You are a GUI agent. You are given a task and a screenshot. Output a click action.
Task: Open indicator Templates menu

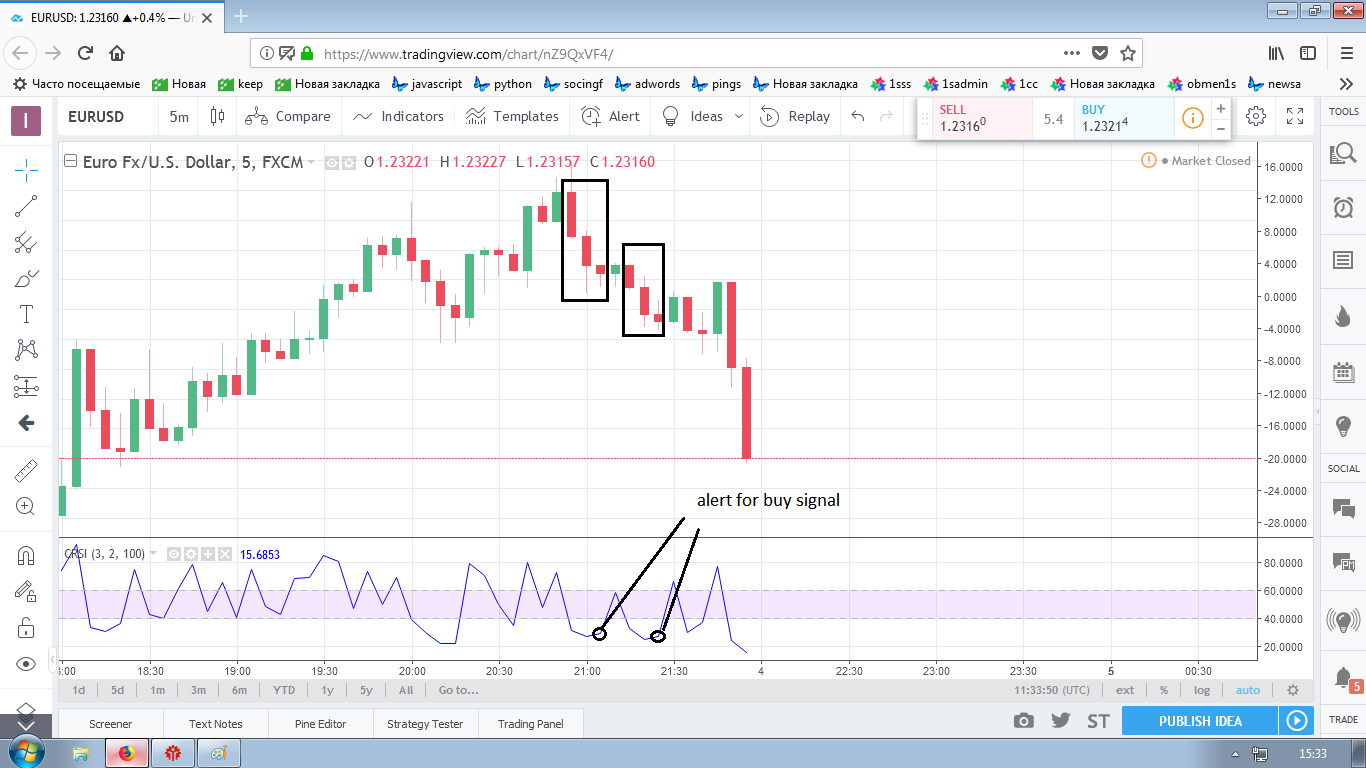[512, 116]
